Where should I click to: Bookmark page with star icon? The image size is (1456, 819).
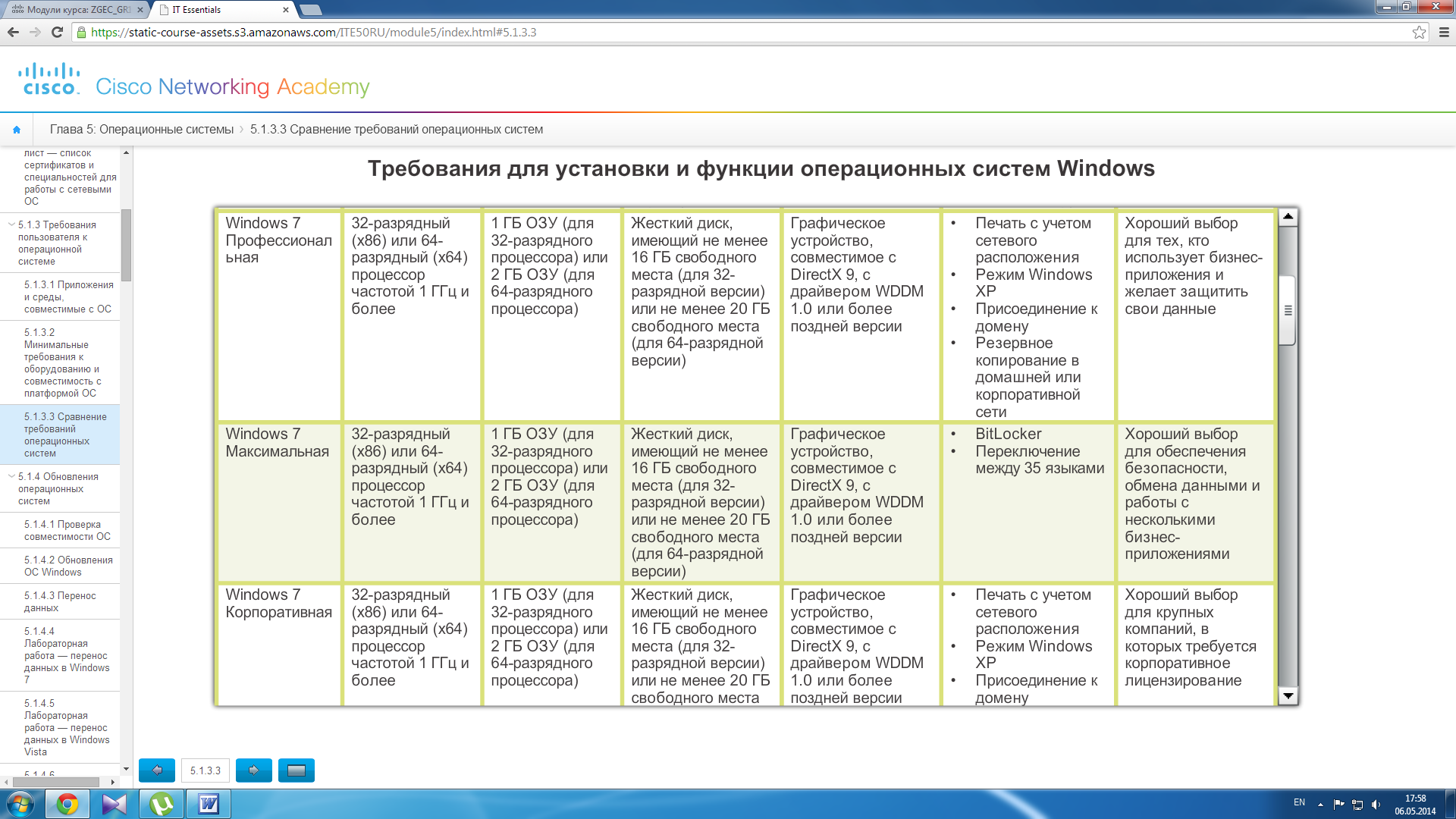coord(1419,32)
